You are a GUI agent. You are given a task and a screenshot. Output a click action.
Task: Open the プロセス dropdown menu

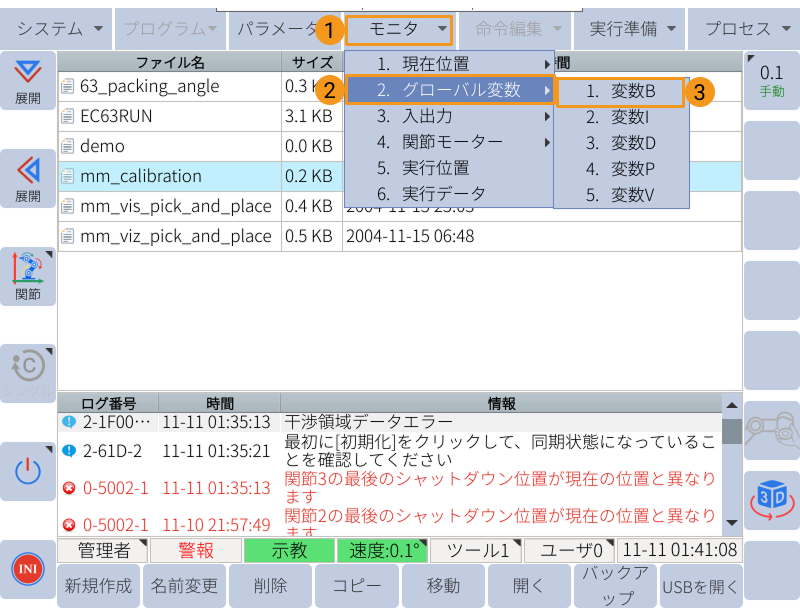click(x=744, y=29)
